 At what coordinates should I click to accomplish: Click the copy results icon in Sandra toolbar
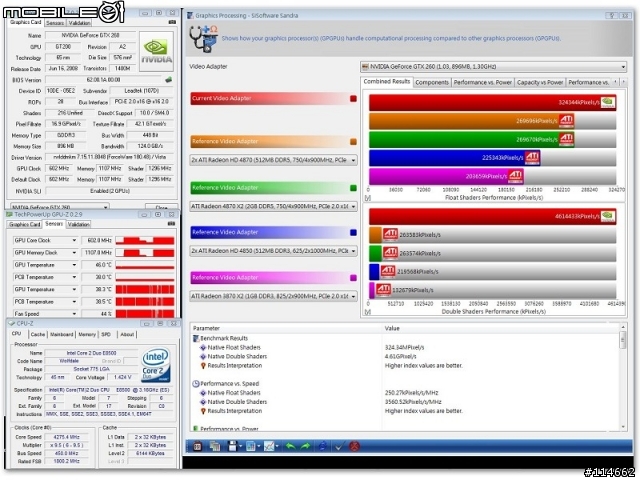click(x=215, y=446)
